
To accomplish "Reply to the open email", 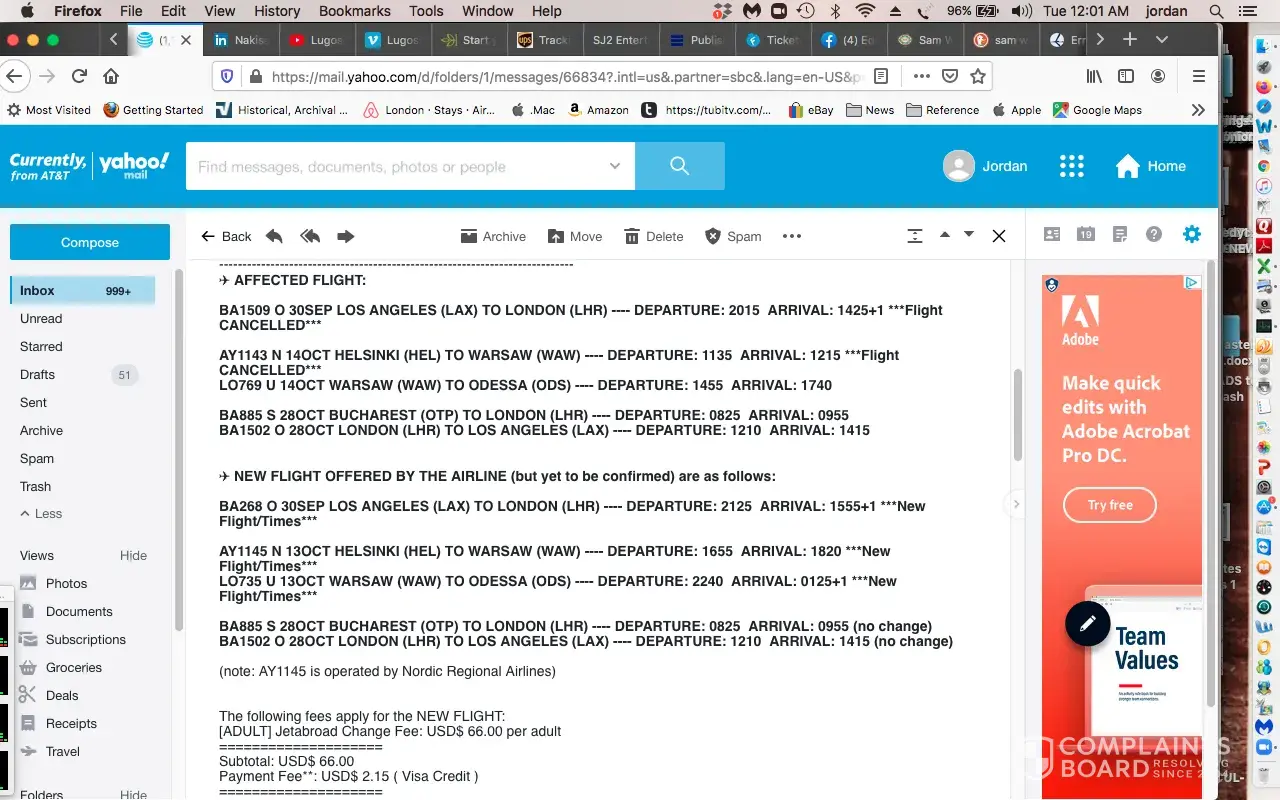I will pyautogui.click(x=274, y=236).
